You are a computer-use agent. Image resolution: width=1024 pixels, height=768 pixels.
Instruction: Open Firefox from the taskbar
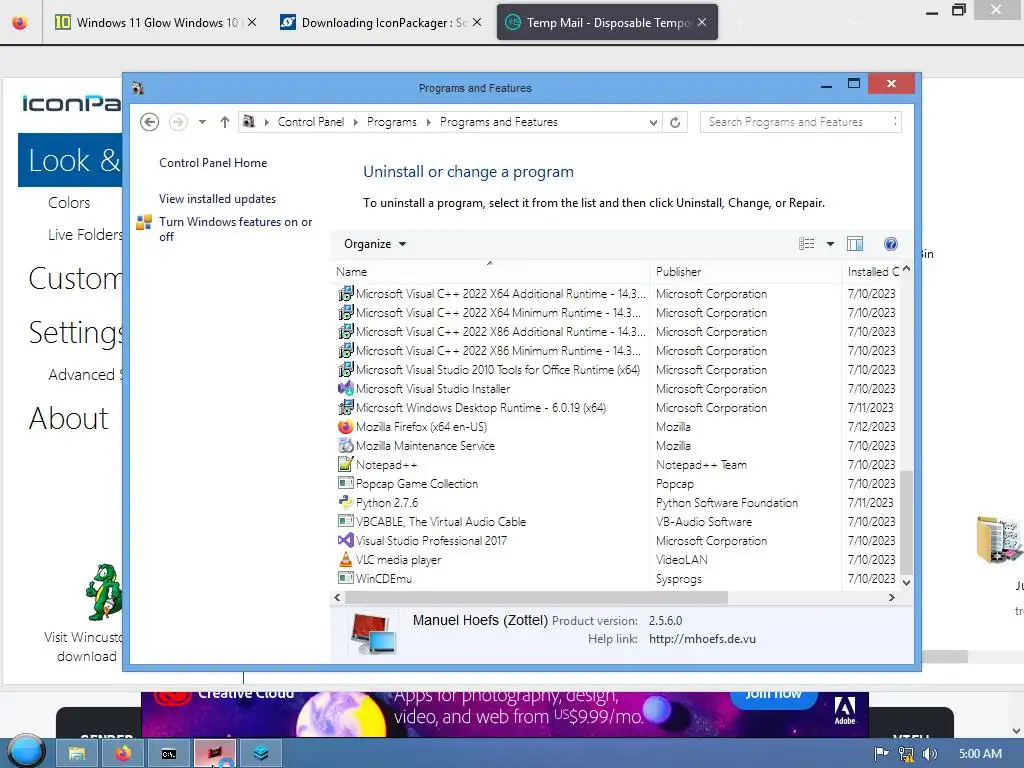coord(122,753)
